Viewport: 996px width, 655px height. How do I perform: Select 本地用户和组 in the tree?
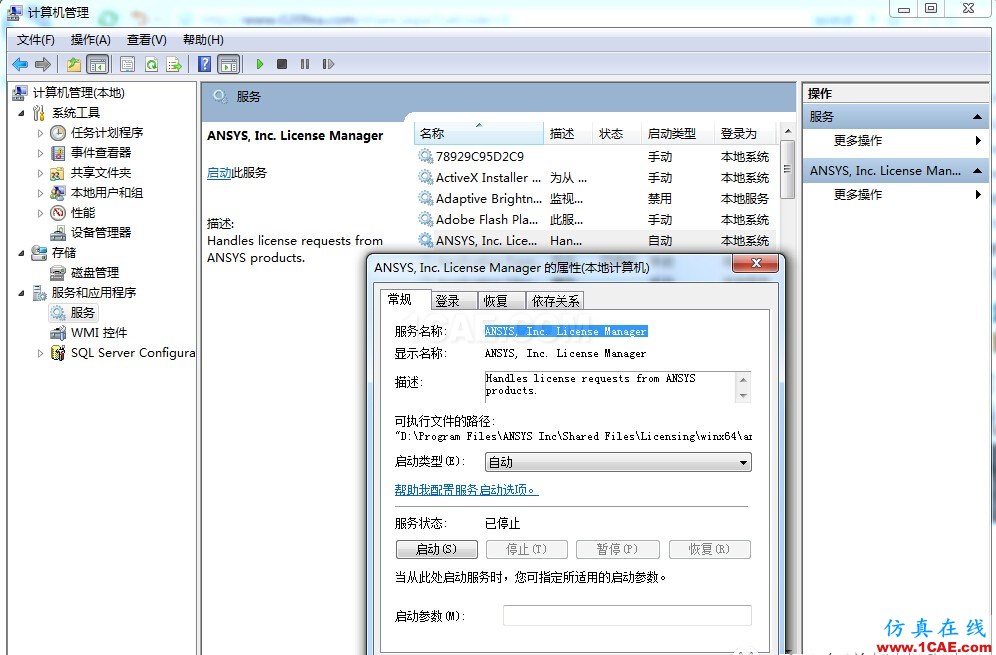107,192
